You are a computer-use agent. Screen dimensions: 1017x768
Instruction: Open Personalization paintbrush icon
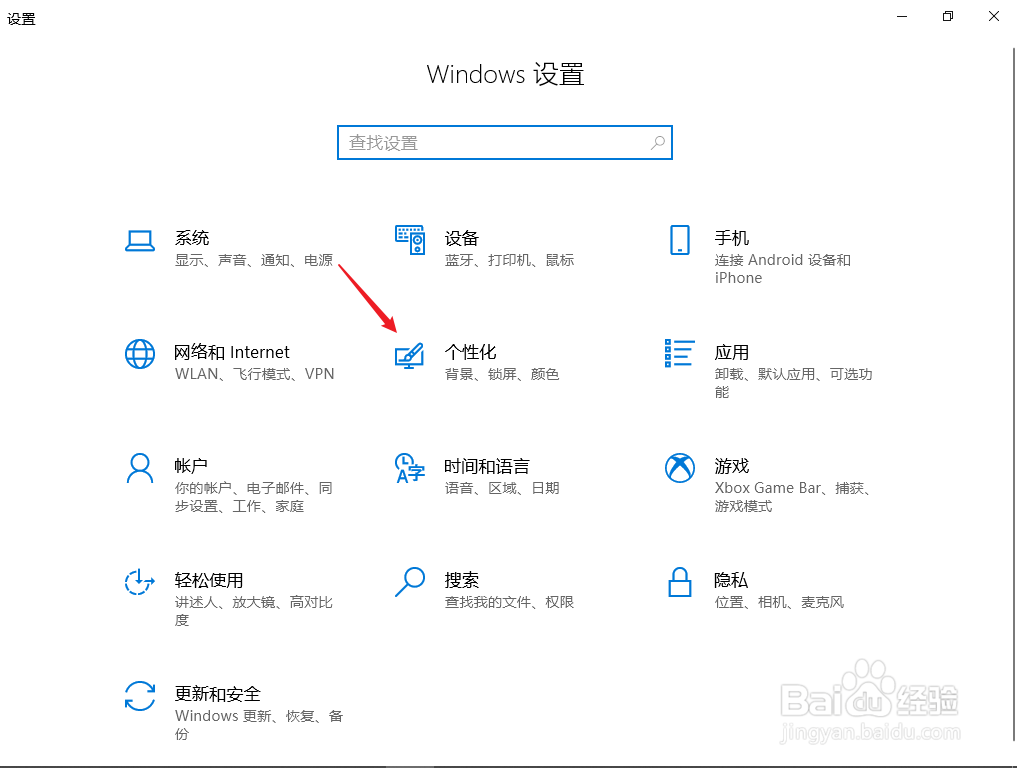coord(410,355)
